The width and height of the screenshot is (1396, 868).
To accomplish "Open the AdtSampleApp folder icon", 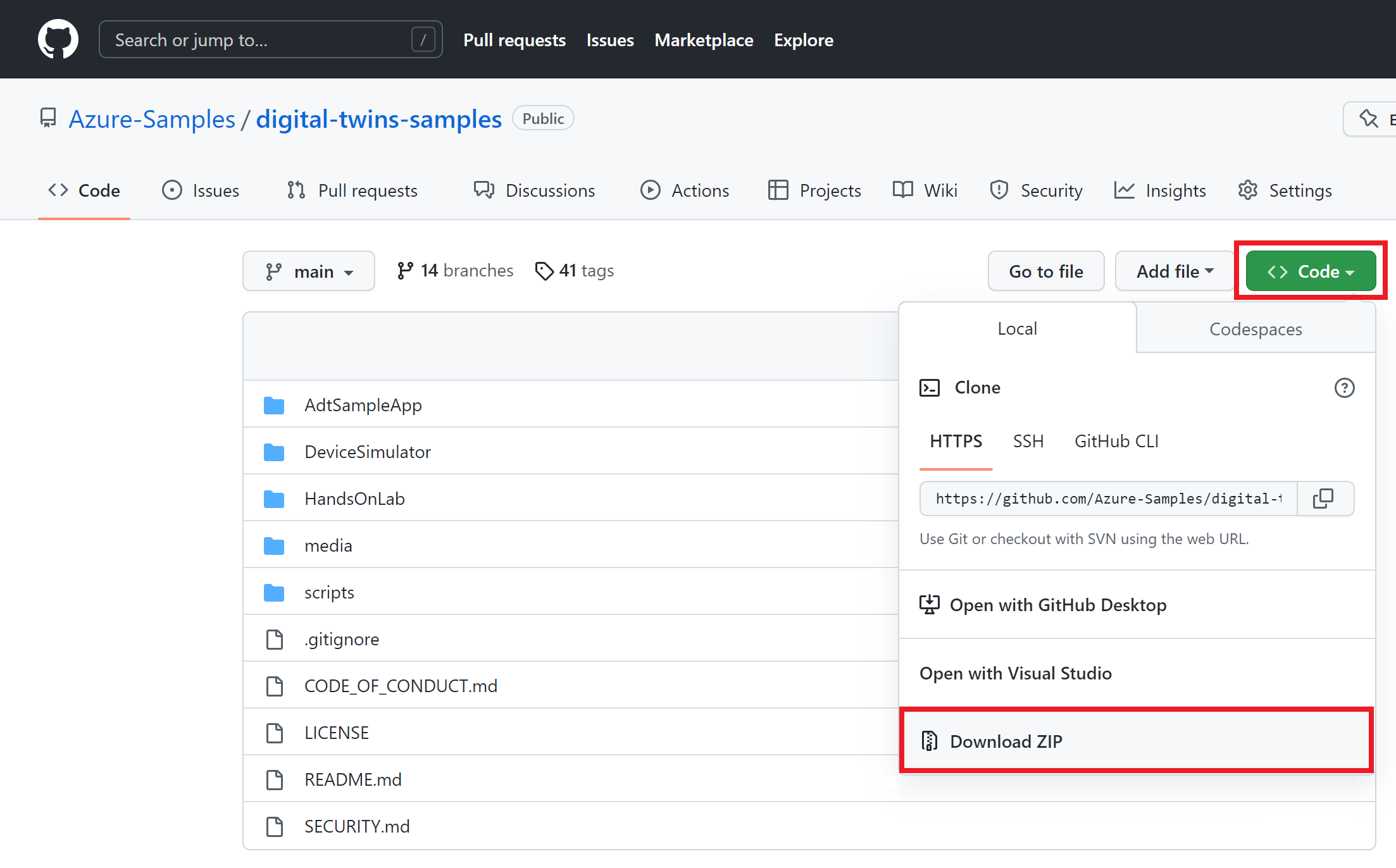I will point(274,405).
